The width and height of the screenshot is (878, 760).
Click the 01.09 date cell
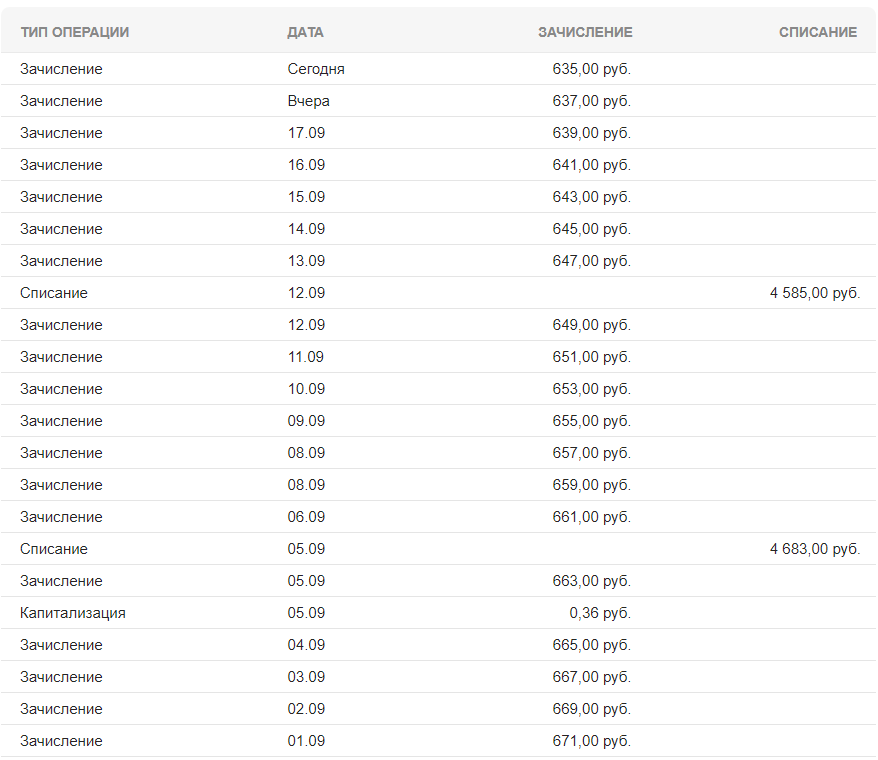(306, 741)
